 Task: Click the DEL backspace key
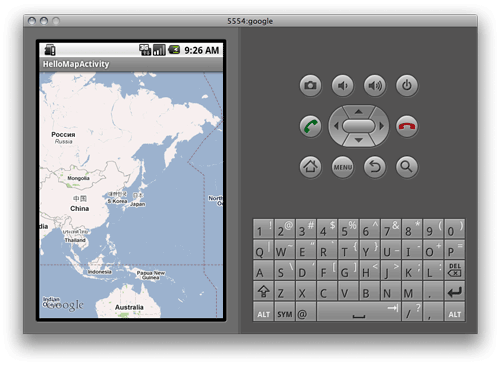click(x=454, y=270)
